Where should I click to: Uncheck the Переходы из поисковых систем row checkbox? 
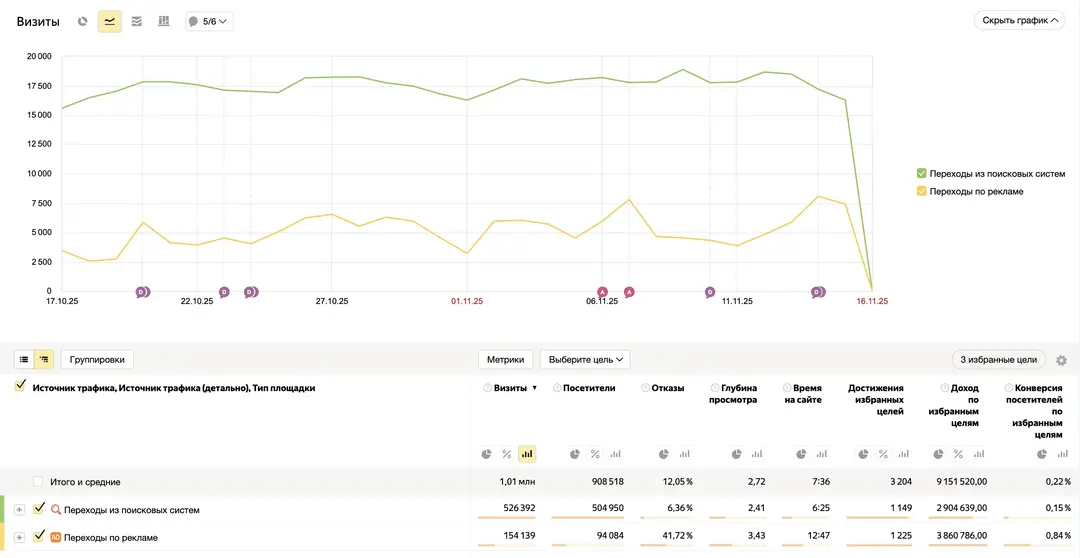39,508
